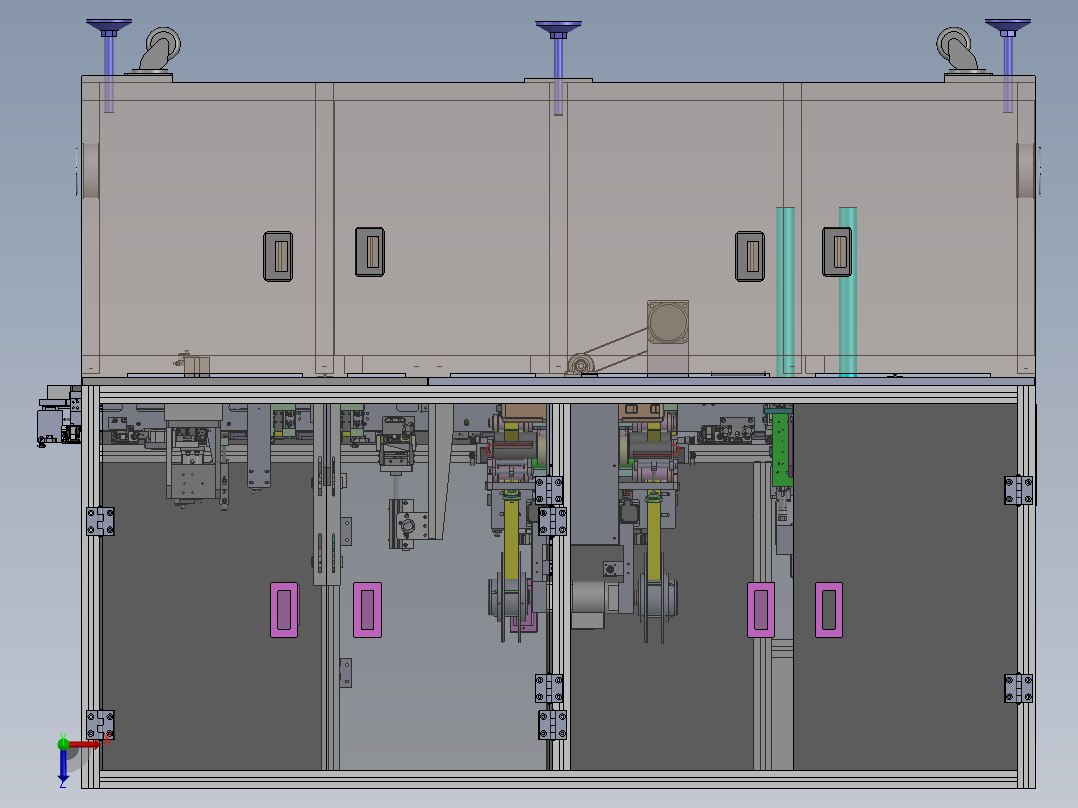This screenshot has width=1078, height=808.
Task: Select the lower hinge on the right frame edge
Action: click(1018, 688)
